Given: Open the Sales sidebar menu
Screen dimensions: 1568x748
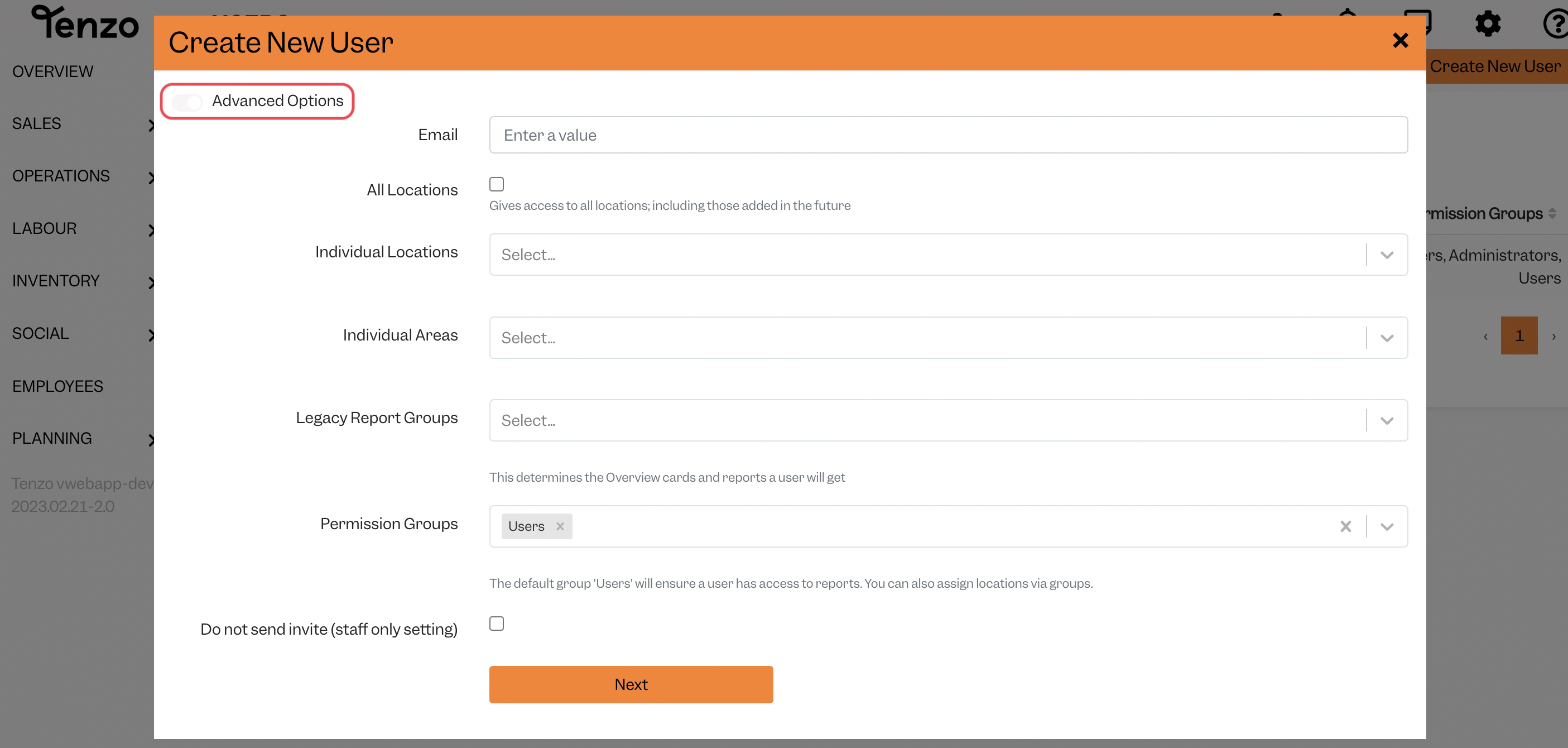Looking at the screenshot, I should (x=36, y=124).
